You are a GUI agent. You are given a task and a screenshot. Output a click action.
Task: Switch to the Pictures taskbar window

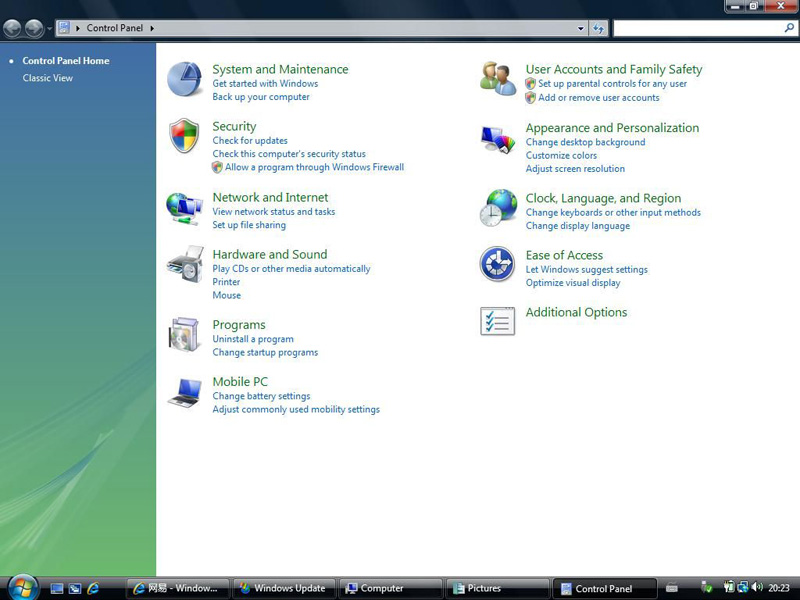pyautogui.click(x=497, y=588)
